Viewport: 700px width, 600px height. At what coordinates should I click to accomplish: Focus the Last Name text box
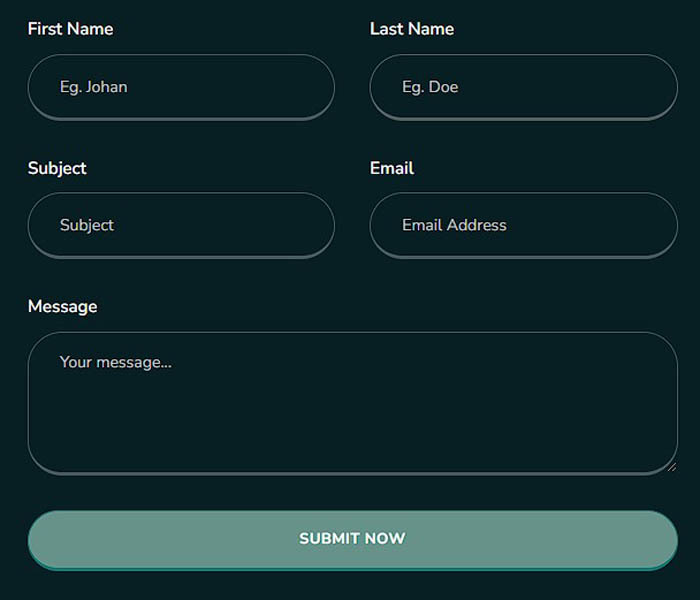[523, 87]
